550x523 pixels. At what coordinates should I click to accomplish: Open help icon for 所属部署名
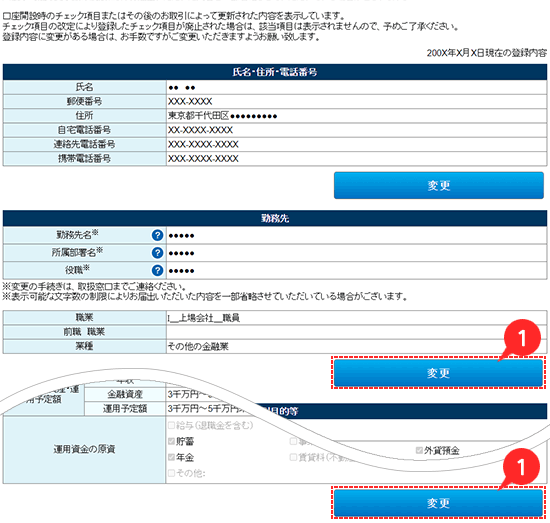click(x=157, y=253)
